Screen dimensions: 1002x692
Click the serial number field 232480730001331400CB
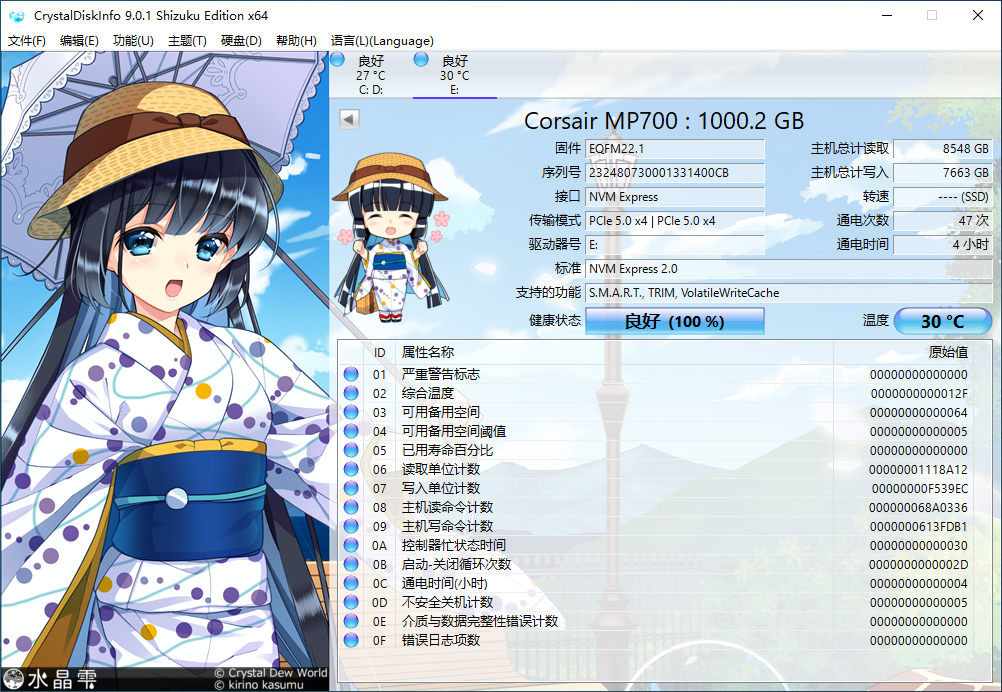pos(675,173)
